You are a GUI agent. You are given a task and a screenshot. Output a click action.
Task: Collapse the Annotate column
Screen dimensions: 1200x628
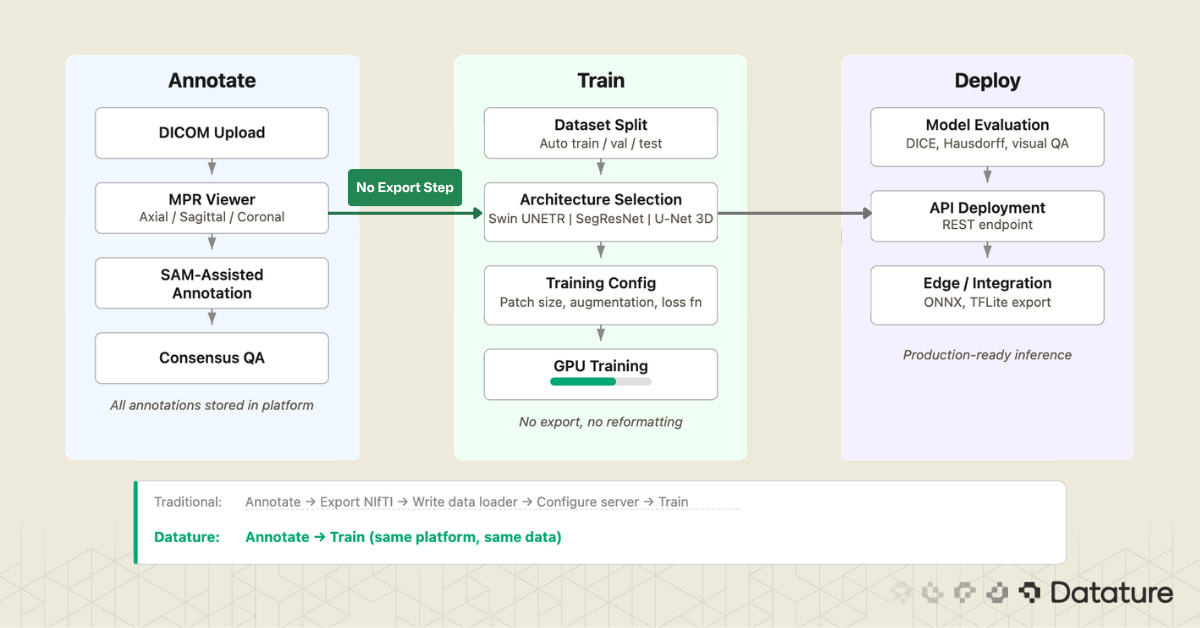click(x=211, y=80)
